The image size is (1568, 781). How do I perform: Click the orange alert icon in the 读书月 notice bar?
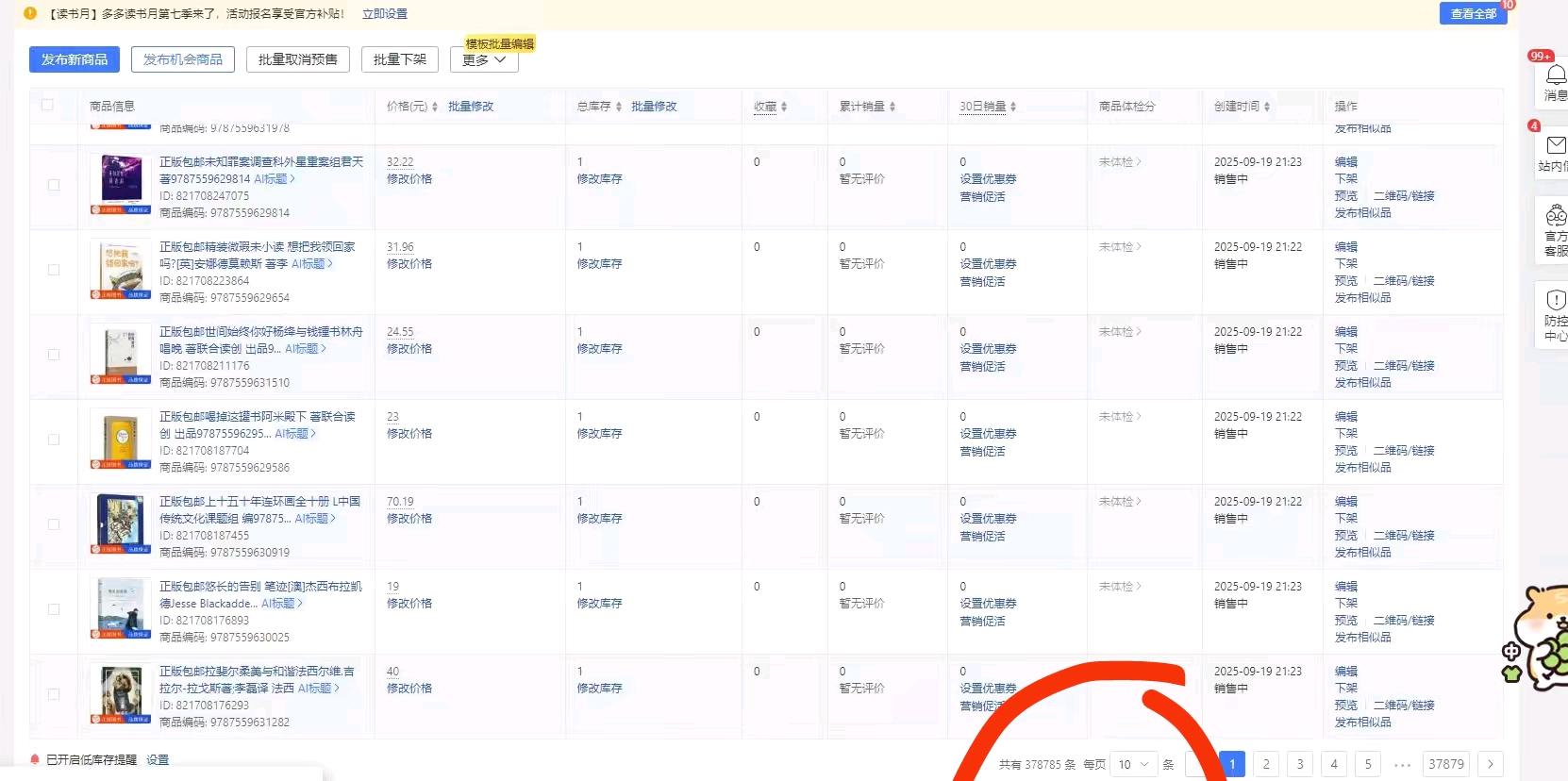point(30,13)
